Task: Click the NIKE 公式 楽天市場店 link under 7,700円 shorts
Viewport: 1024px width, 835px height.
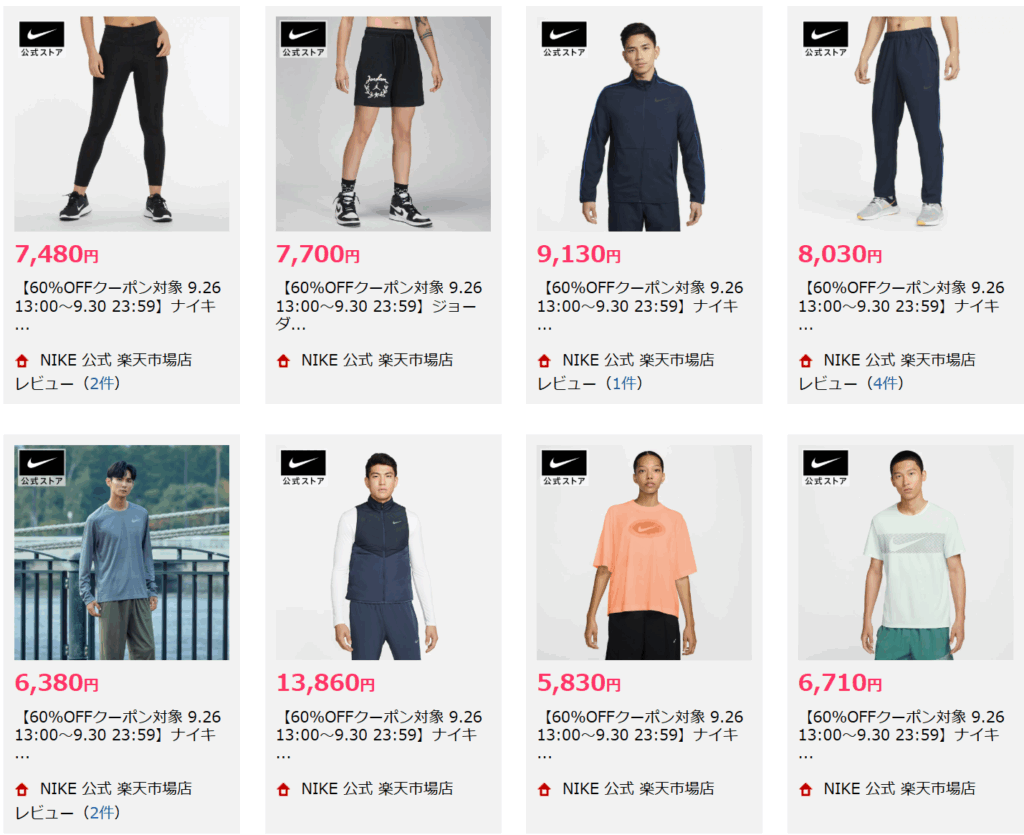Action: coord(377,360)
